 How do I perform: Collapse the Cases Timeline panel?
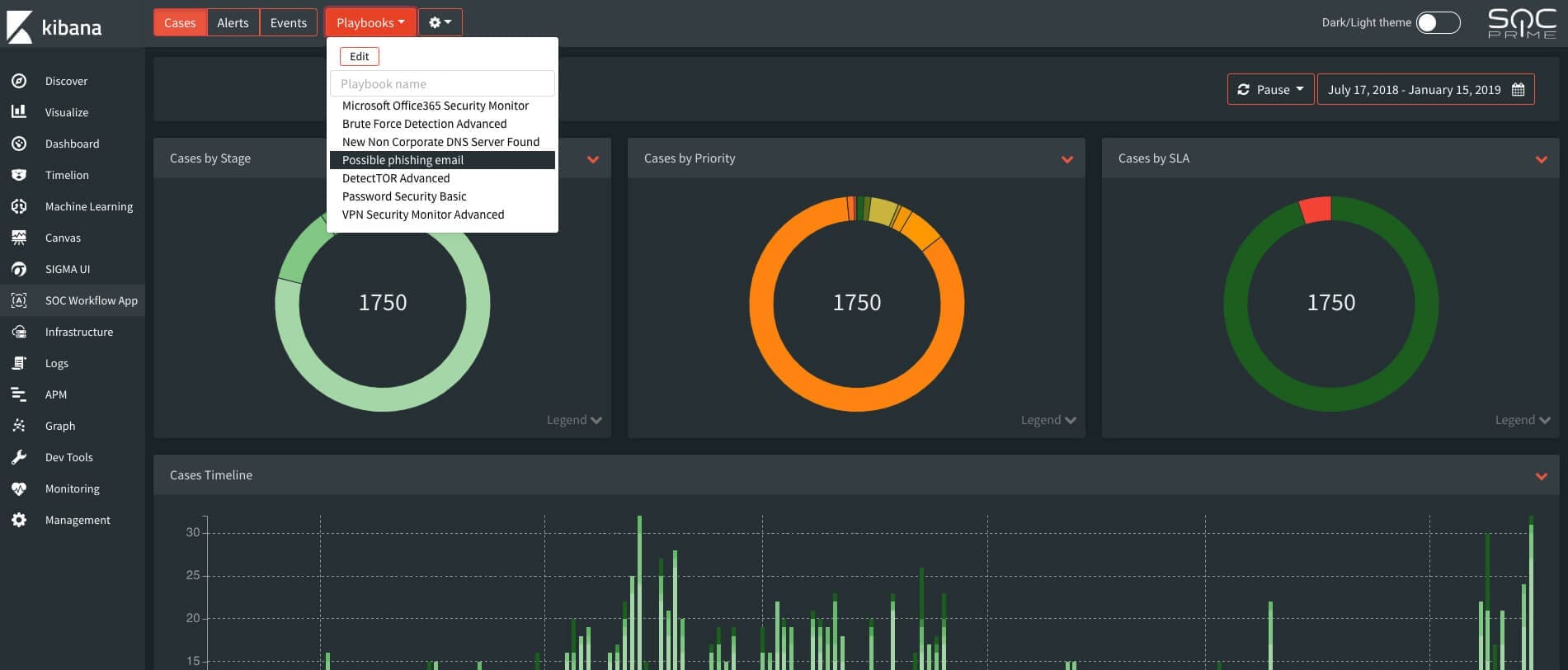click(1541, 476)
